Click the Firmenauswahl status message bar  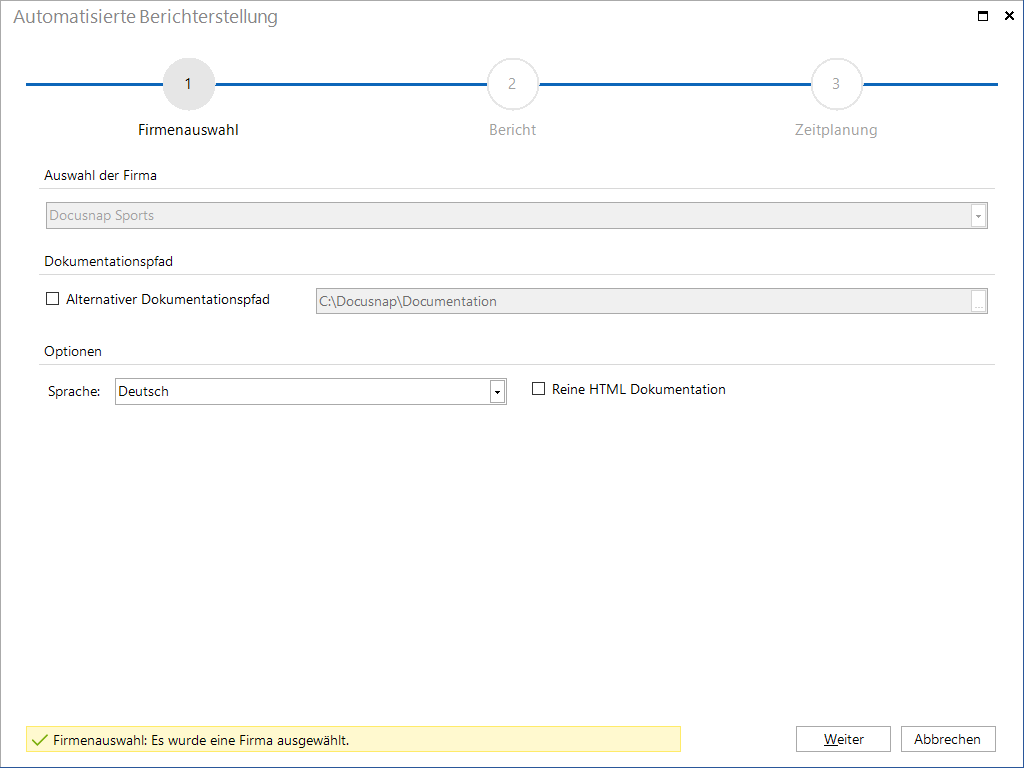pos(353,739)
